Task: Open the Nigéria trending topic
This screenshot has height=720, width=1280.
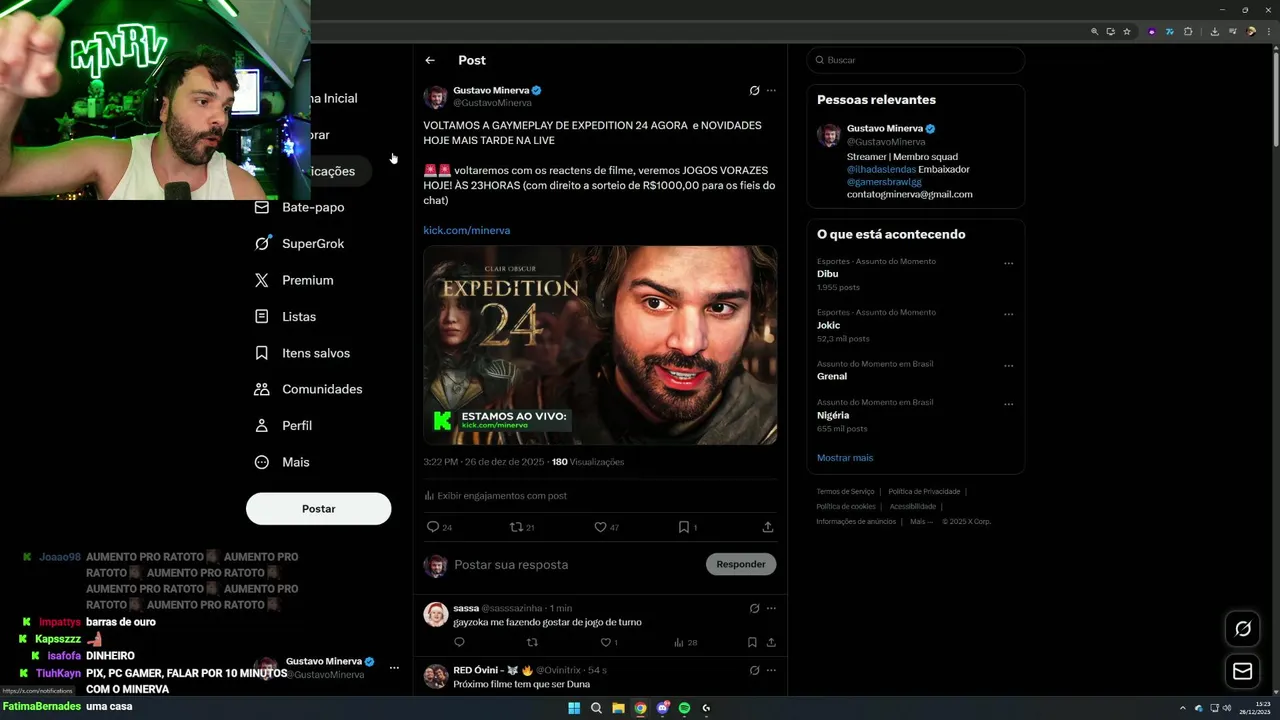Action: click(833, 415)
